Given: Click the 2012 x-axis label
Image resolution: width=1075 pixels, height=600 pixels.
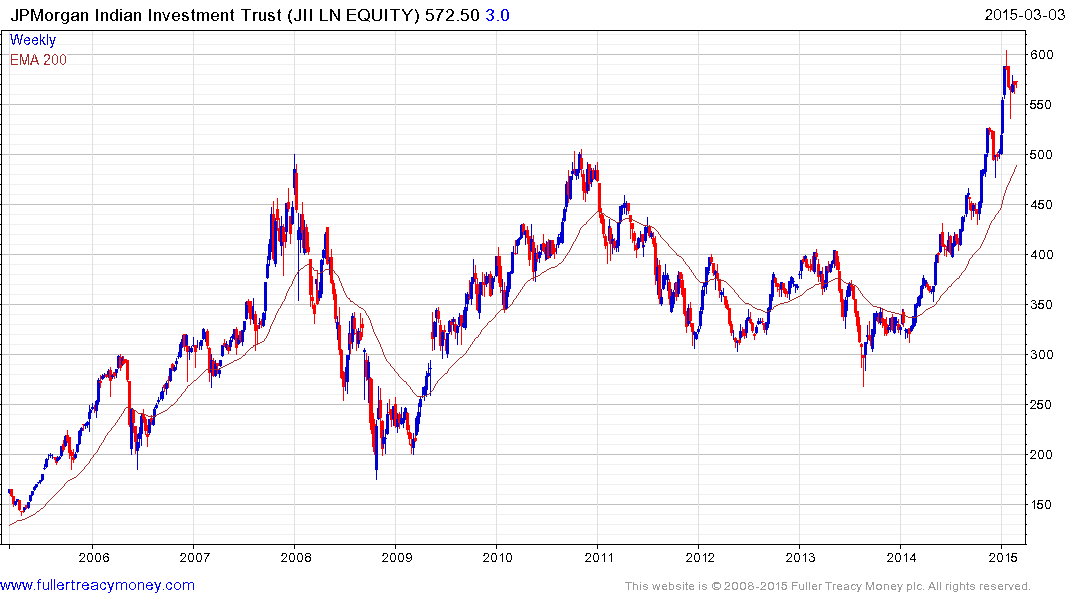Looking at the screenshot, I should [699, 557].
